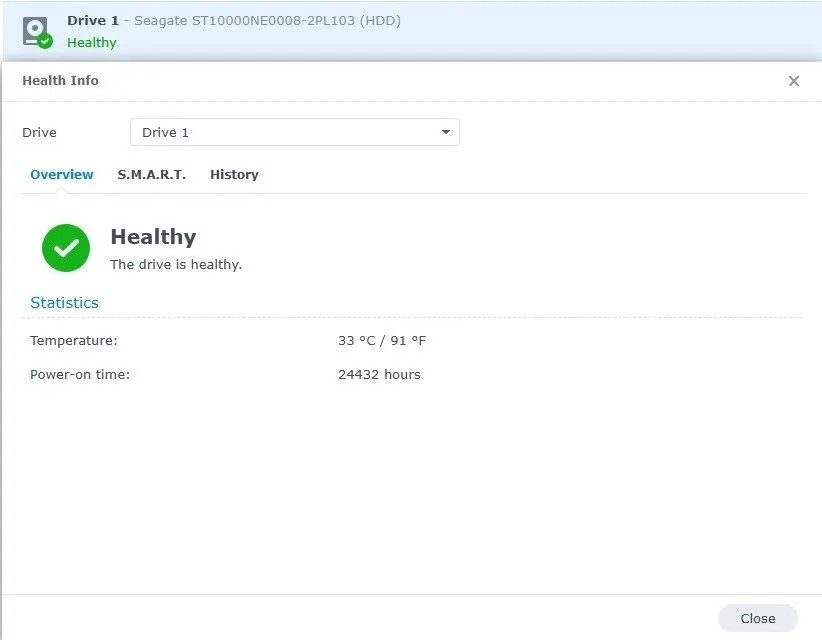
Task: Click the large bold Healthy heading
Action: 153,237
